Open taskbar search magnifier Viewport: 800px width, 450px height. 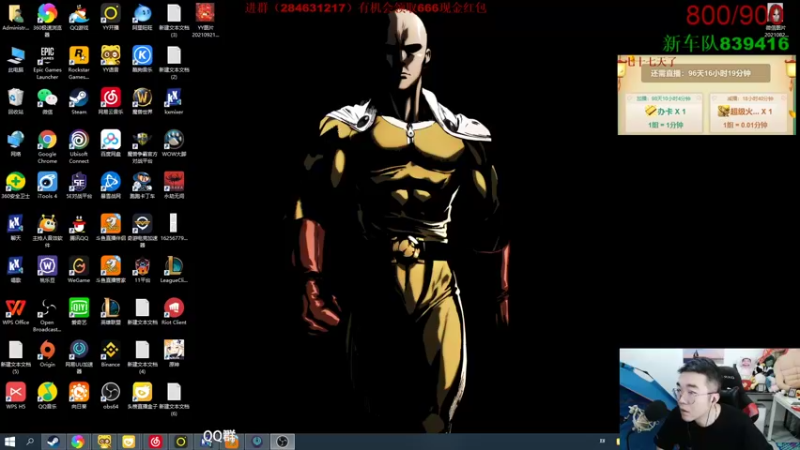[30, 441]
